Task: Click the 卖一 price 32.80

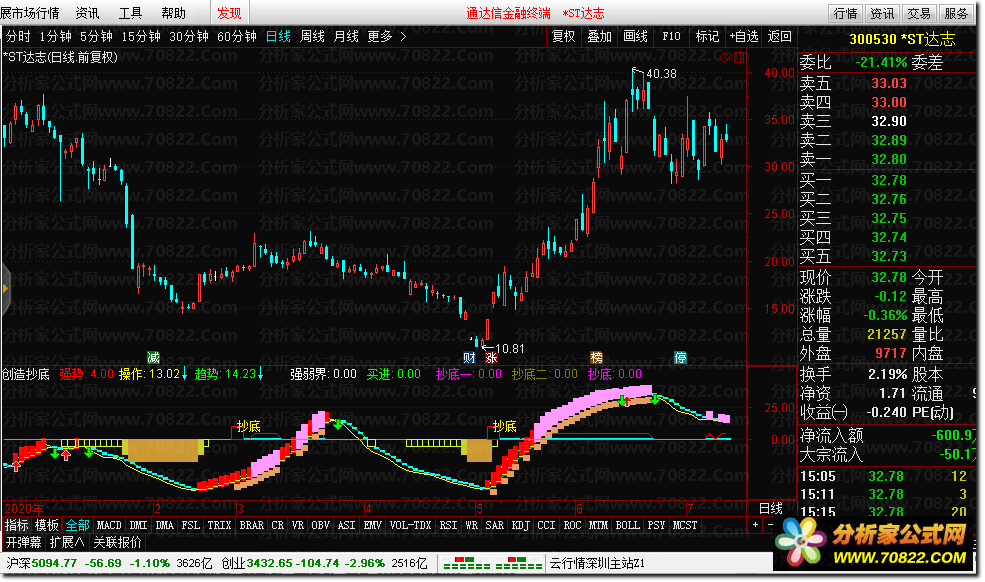Action: point(889,160)
